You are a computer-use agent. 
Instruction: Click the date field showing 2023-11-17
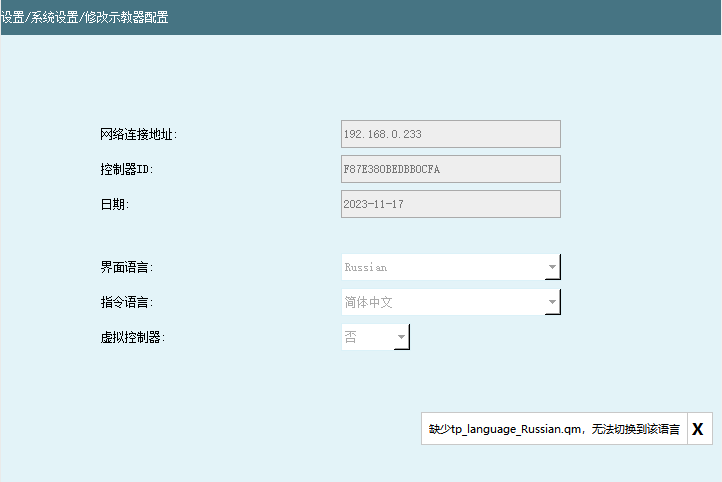point(450,204)
